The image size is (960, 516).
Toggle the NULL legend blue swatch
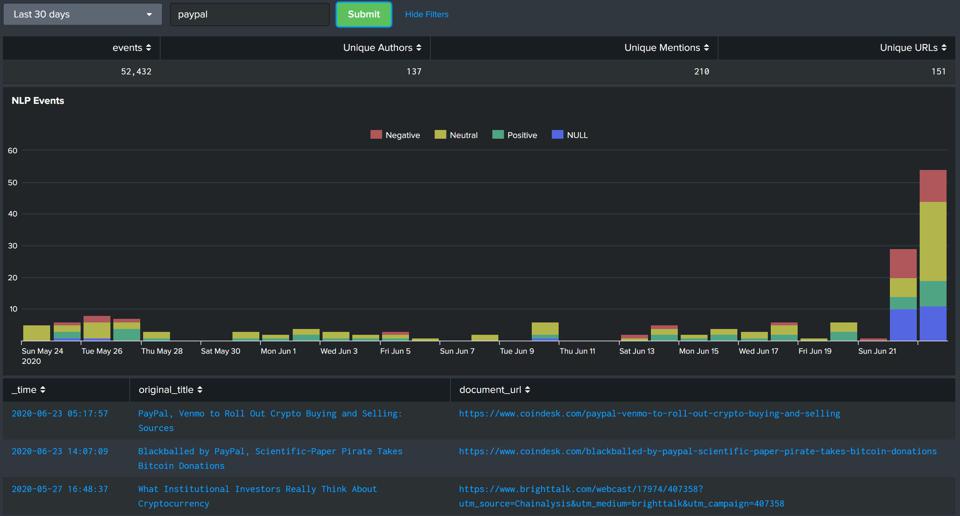[557, 135]
